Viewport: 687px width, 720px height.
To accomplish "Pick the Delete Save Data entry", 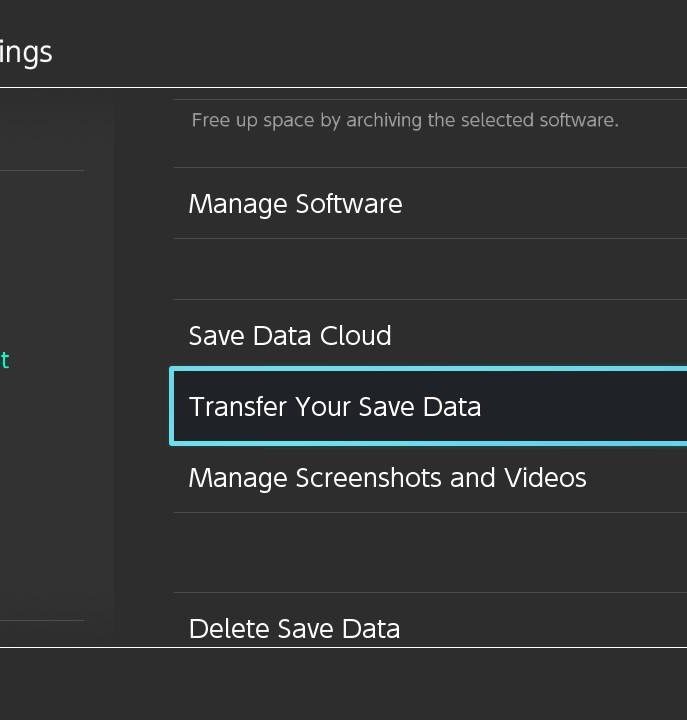I will click(x=430, y=628).
